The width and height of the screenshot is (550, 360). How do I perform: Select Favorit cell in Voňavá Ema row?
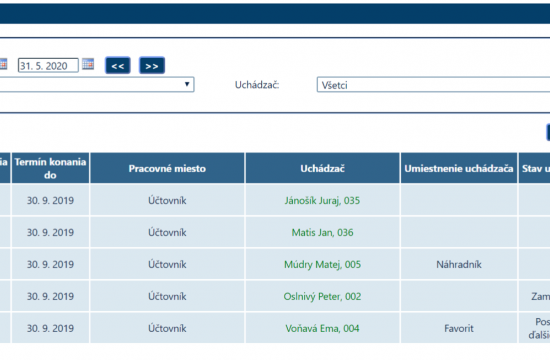pos(459,328)
